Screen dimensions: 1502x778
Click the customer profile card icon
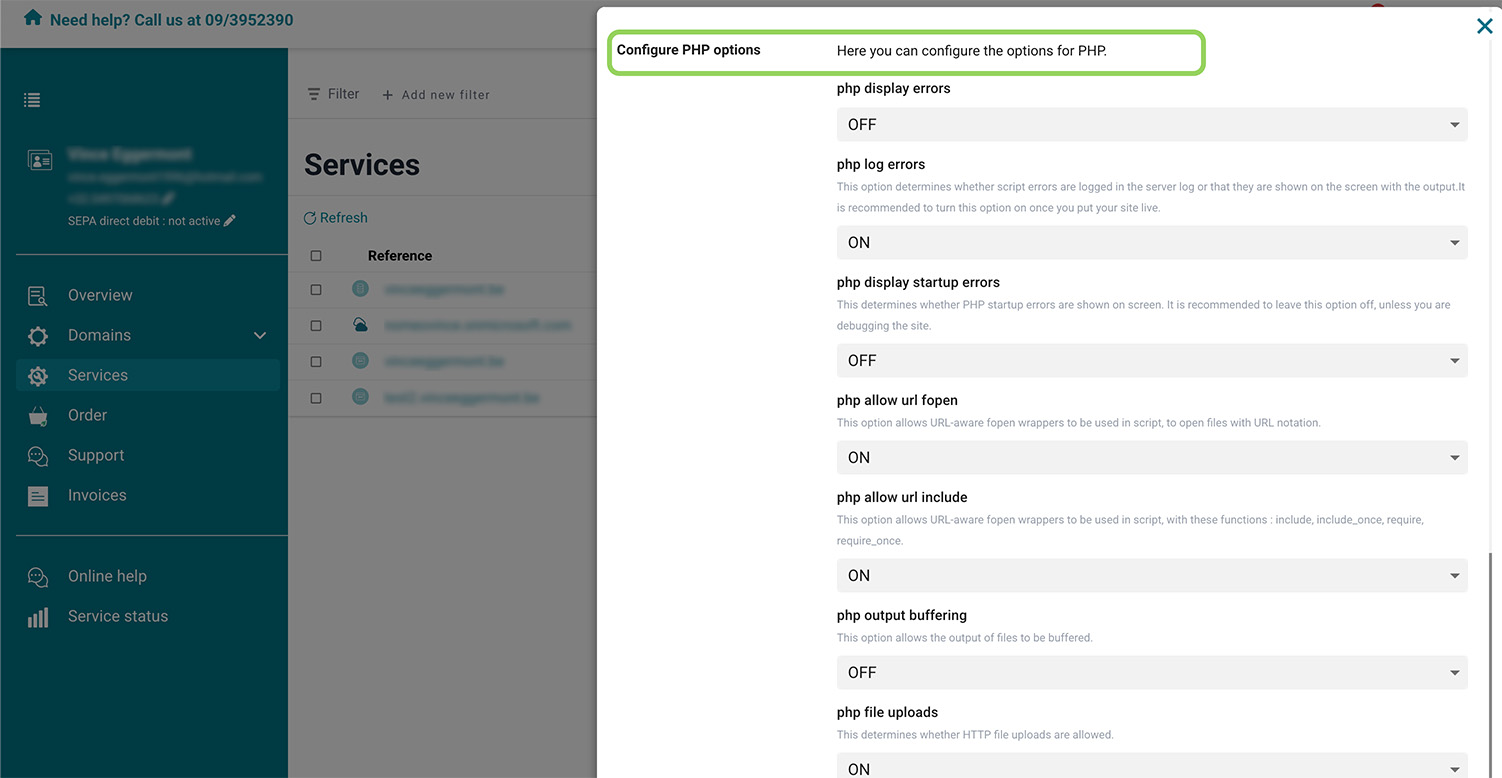[x=40, y=160]
